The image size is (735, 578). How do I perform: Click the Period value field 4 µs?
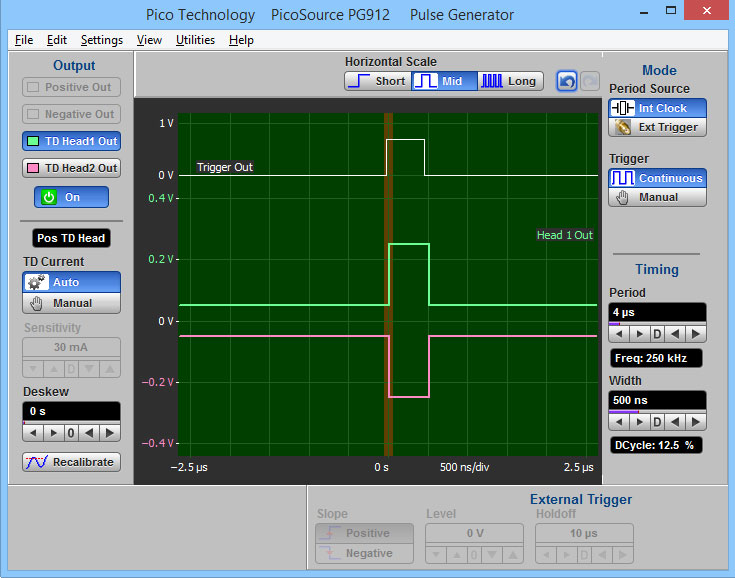click(657, 312)
